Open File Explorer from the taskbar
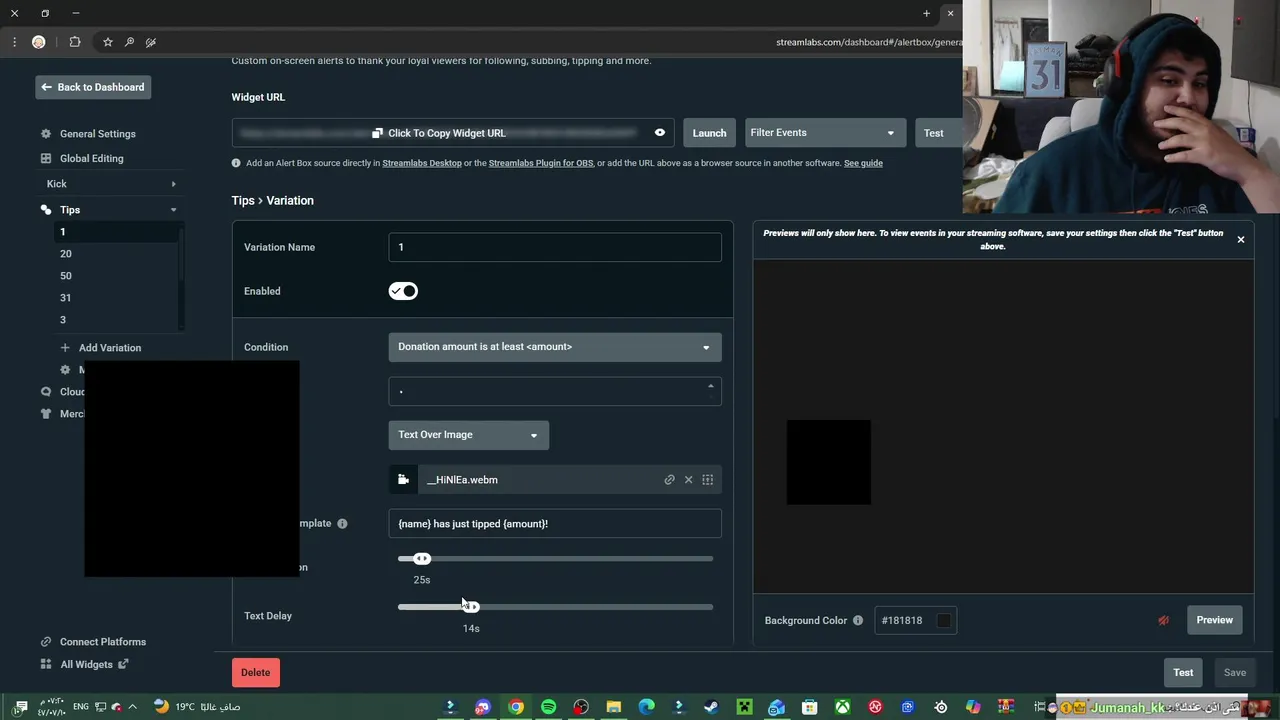1280x720 pixels. coord(614,707)
